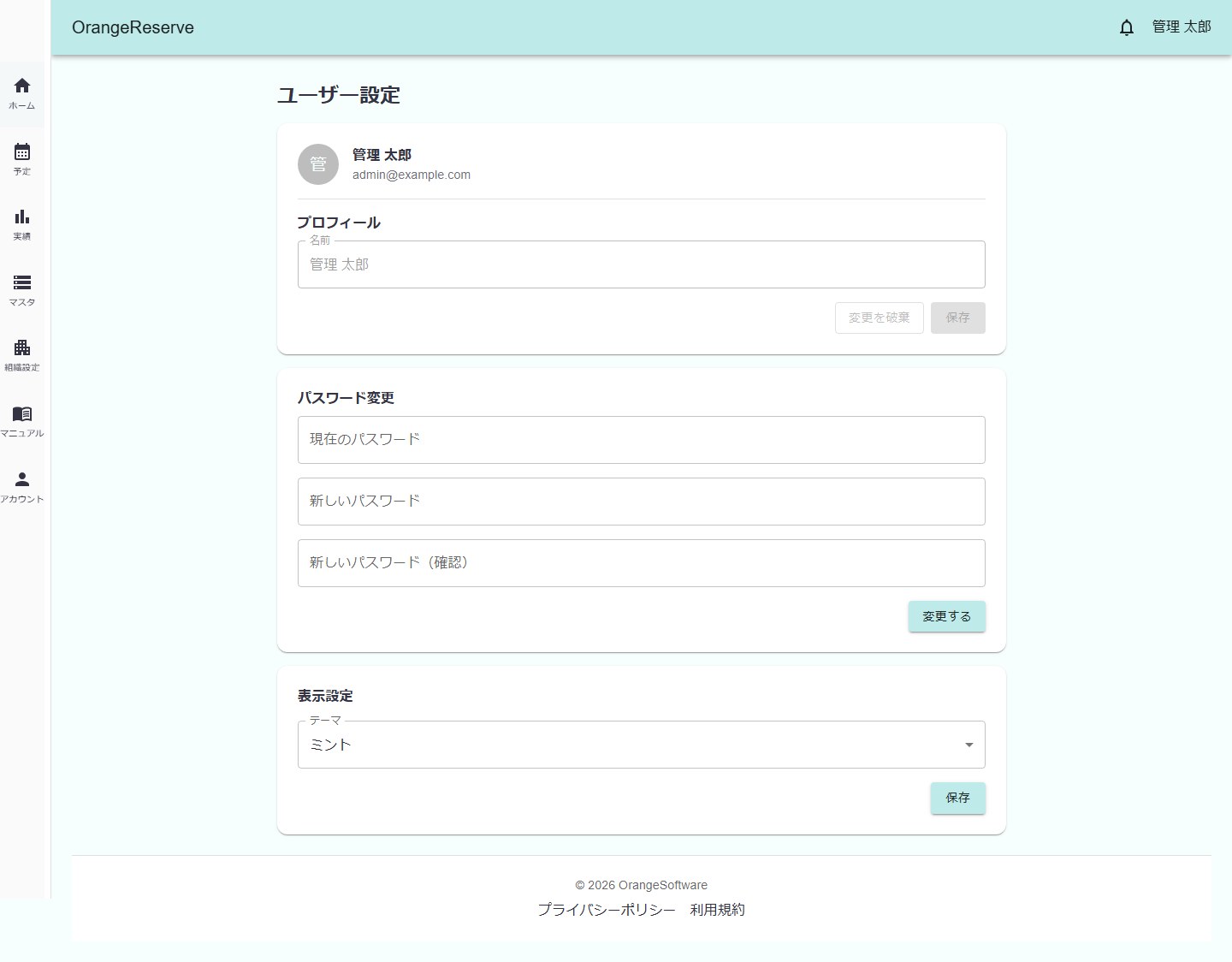Open the 利用規約 terms link
1232x962 pixels.
[718, 910]
